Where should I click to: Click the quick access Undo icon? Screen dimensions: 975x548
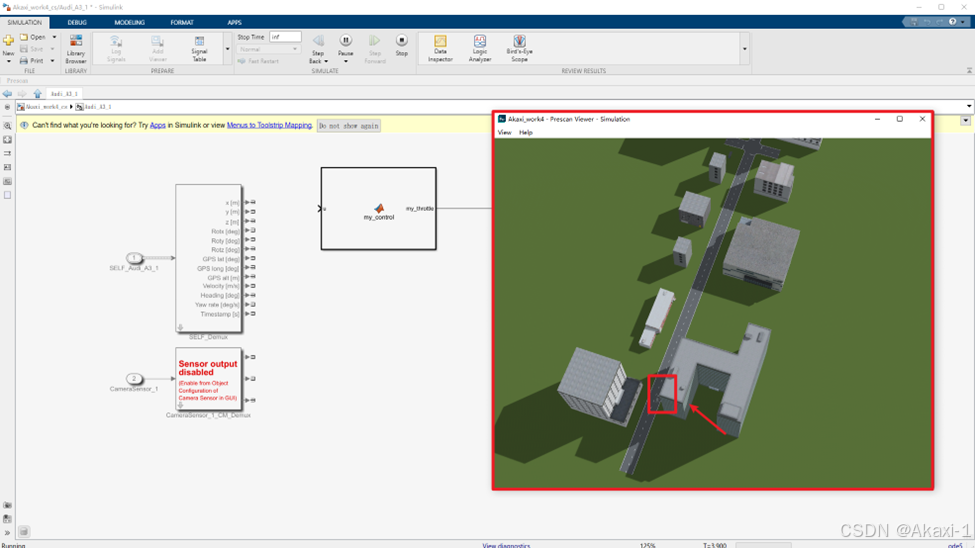point(926,22)
